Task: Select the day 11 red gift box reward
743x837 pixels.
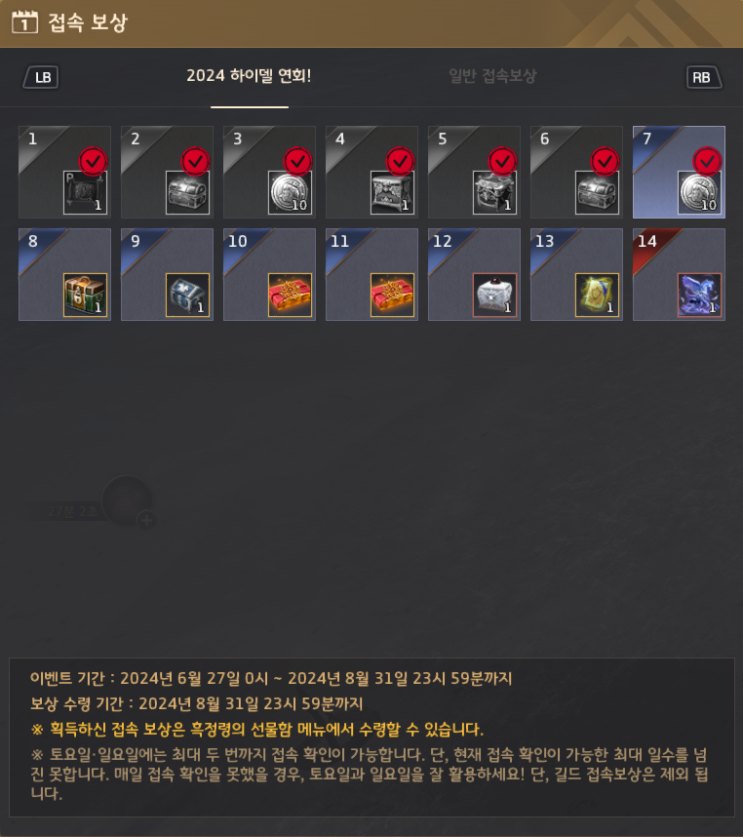Action: click(392, 295)
